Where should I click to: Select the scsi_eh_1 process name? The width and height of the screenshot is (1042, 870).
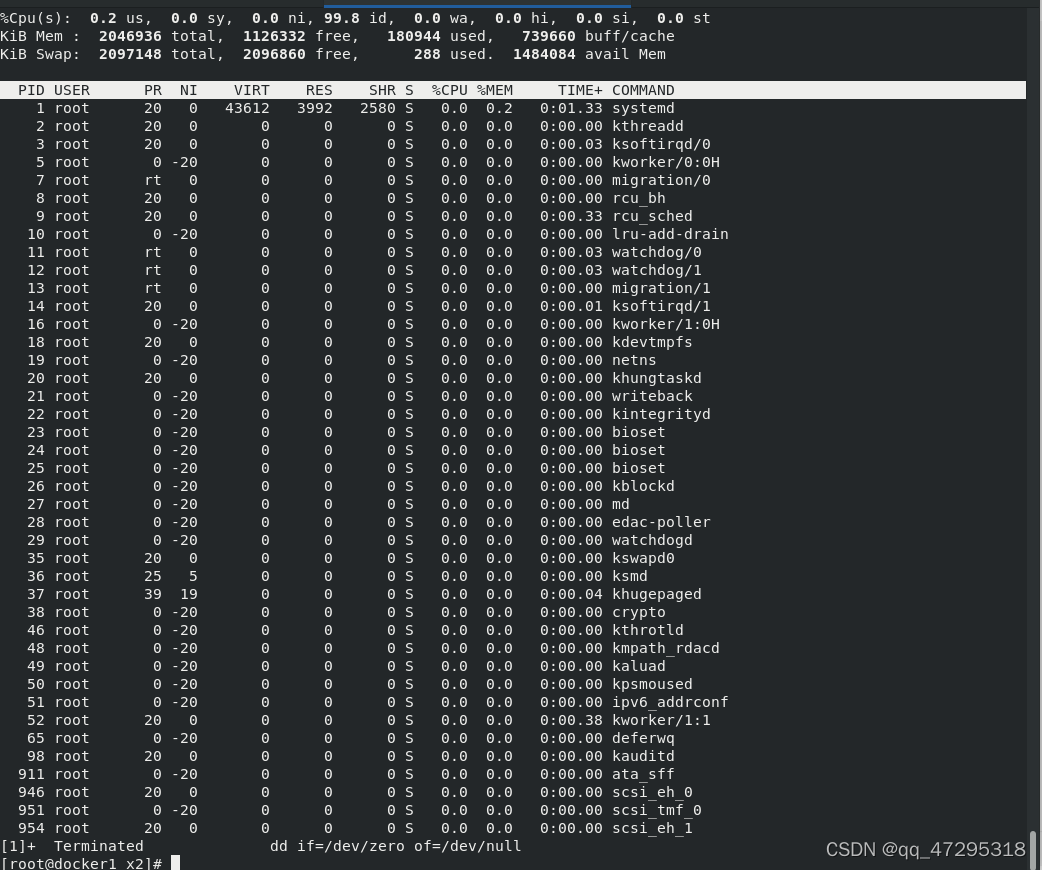tap(653, 828)
